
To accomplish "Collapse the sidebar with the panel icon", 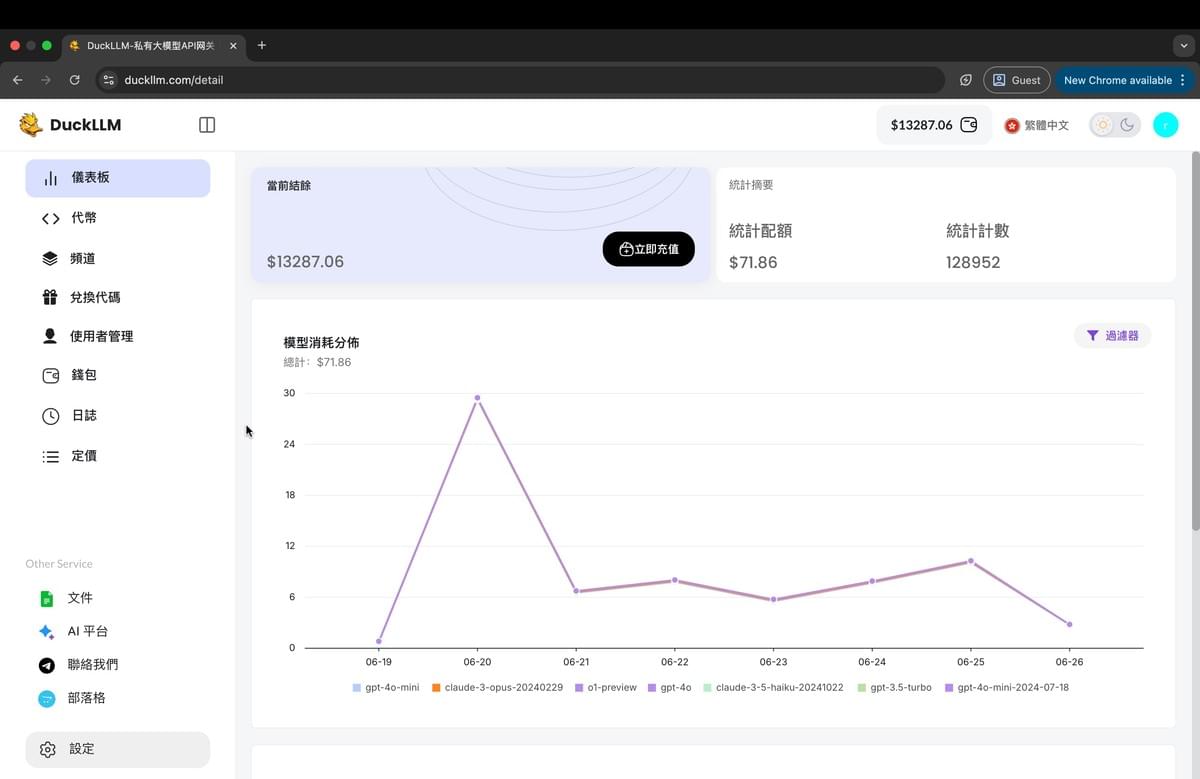I will (206, 124).
